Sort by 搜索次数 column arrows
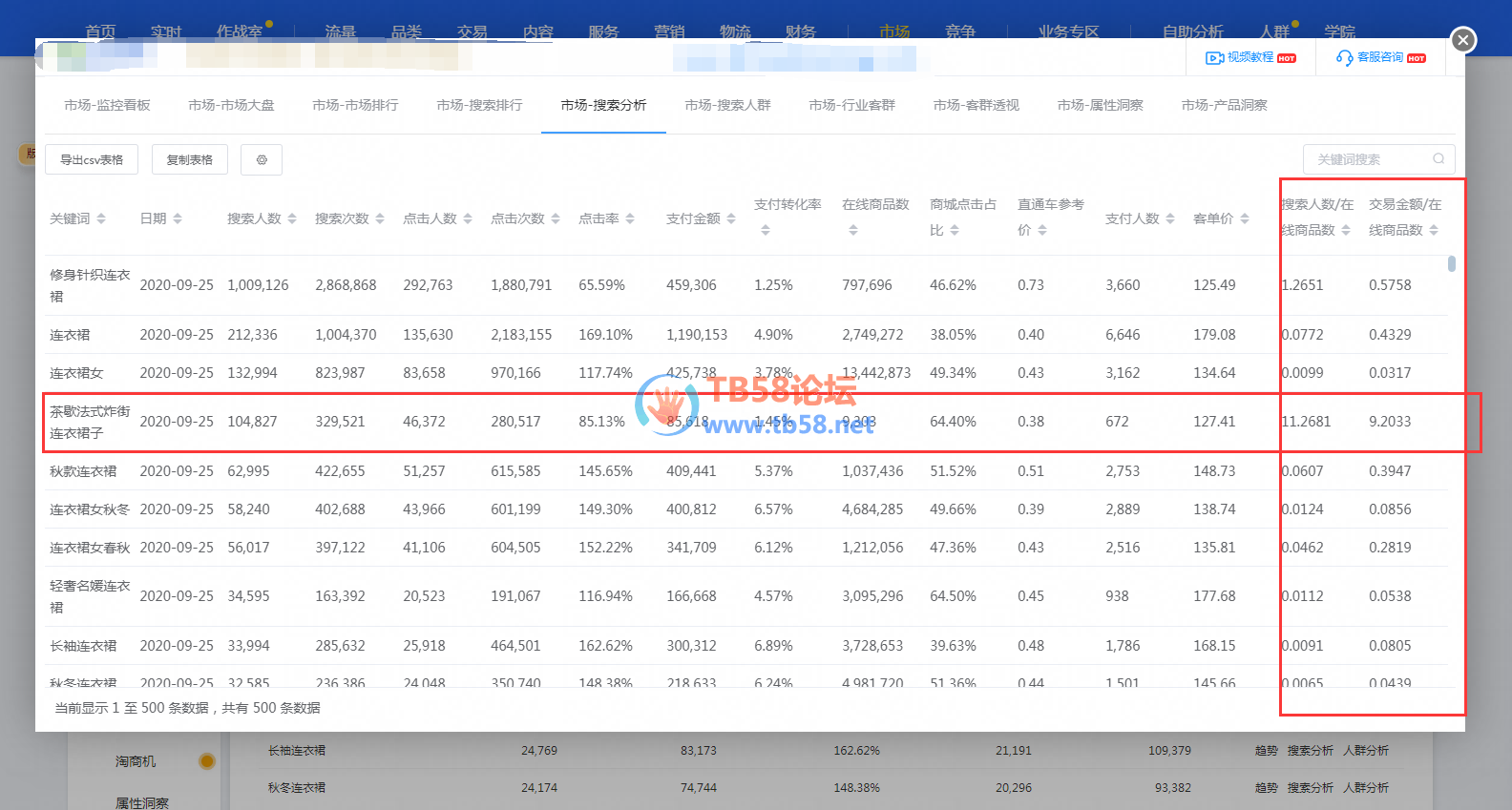This screenshot has height=810, width=1512. [x=380, y=218]
